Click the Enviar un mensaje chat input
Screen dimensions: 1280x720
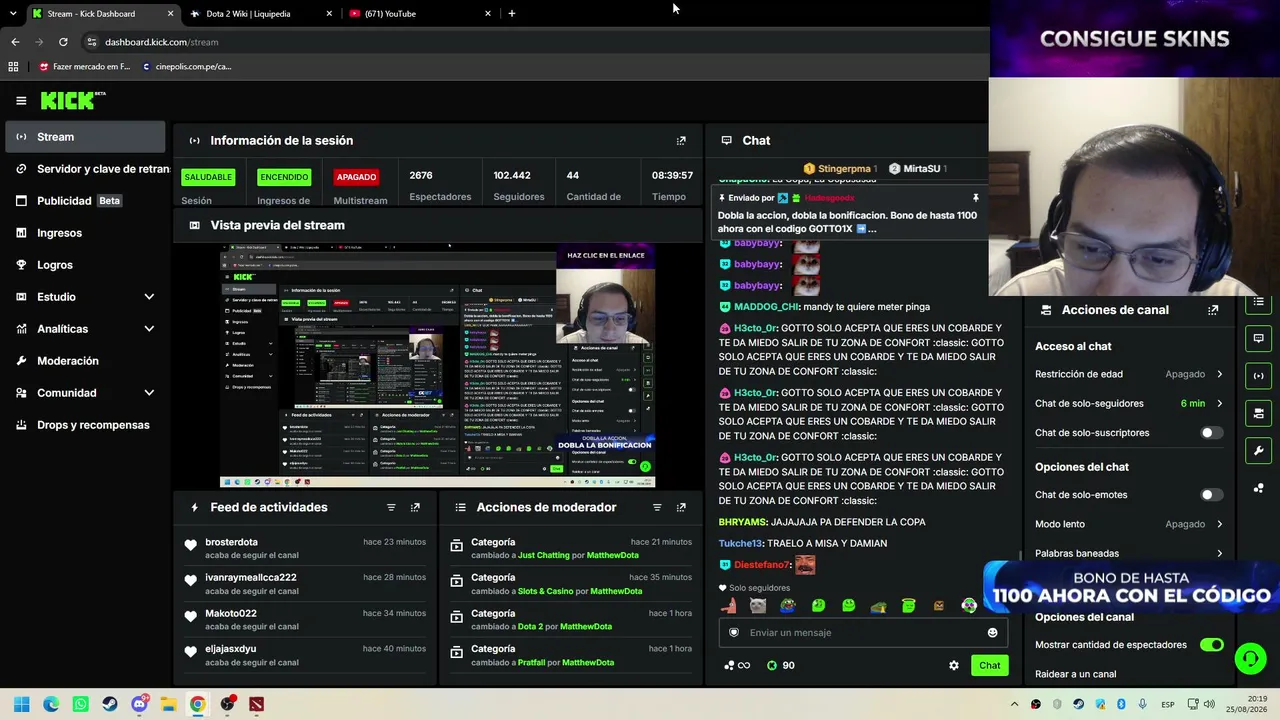point(862,632)
